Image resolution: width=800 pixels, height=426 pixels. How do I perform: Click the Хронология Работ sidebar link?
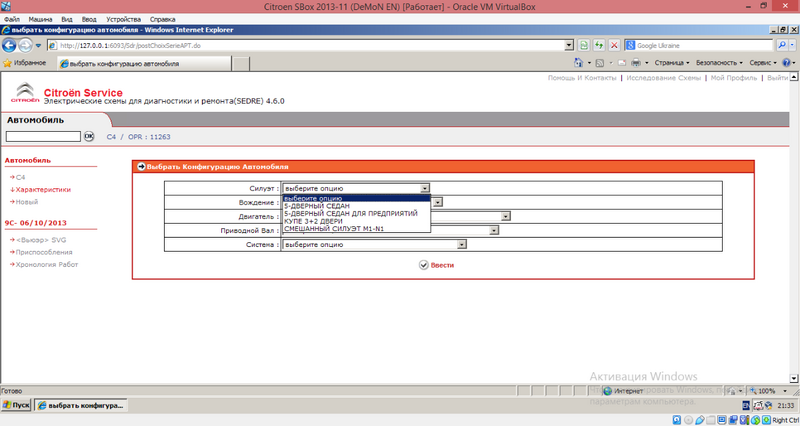[46, 264]
